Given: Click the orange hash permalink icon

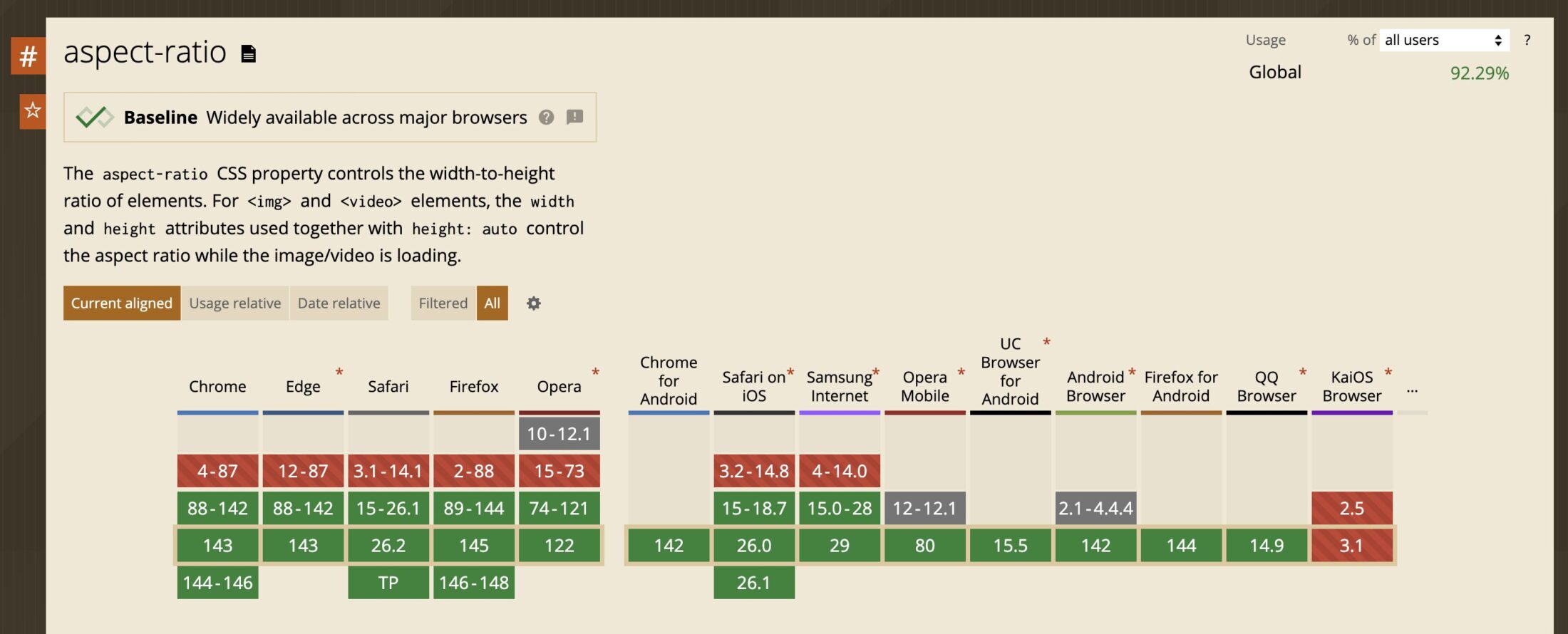Looking at the screenshot, I should click(28, 56).
